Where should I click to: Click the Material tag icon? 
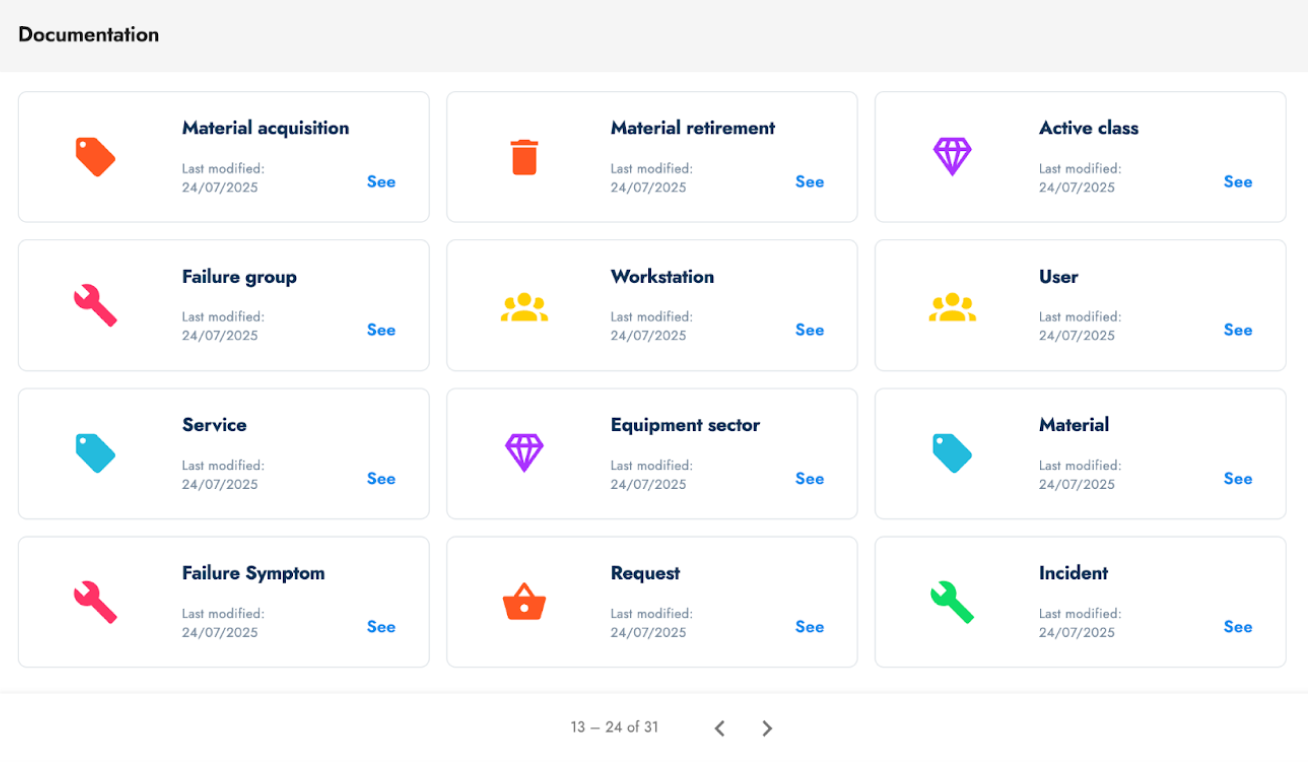pos(952,453)
